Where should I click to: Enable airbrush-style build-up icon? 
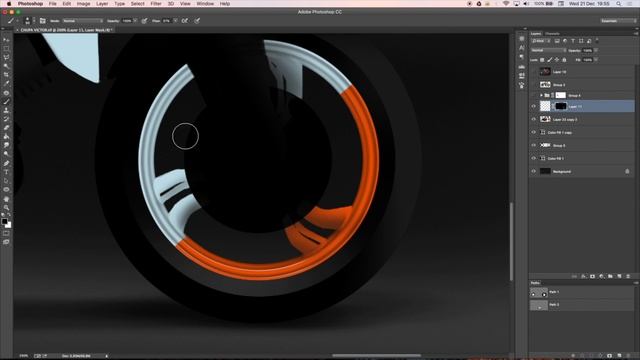pos(185,20)
